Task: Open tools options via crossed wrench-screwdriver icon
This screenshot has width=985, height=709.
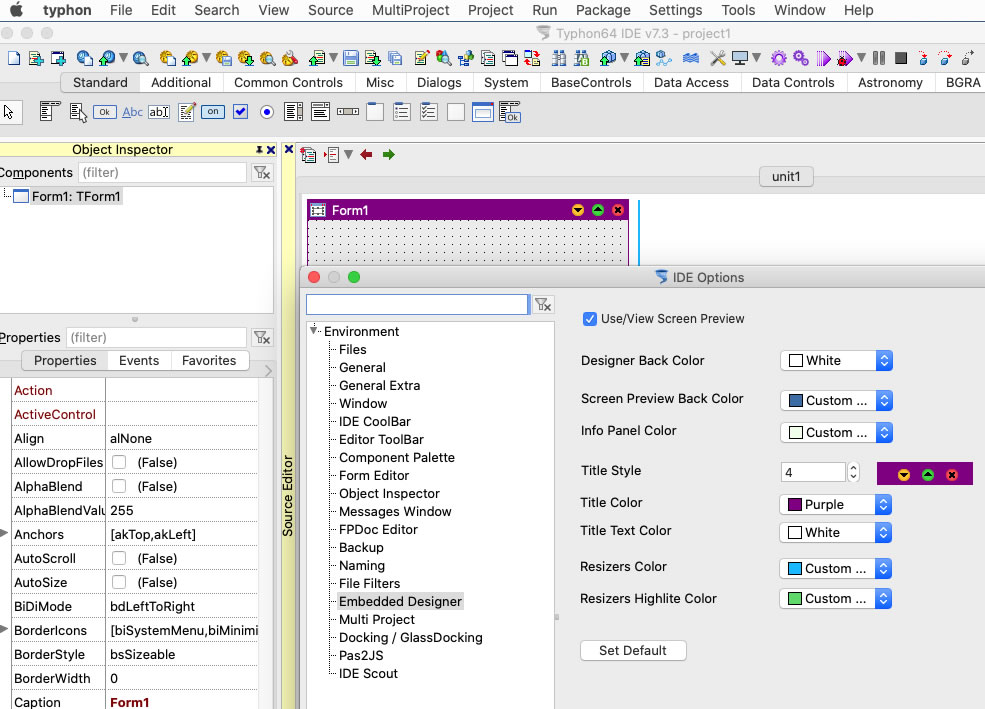Action: click(717, 58)
